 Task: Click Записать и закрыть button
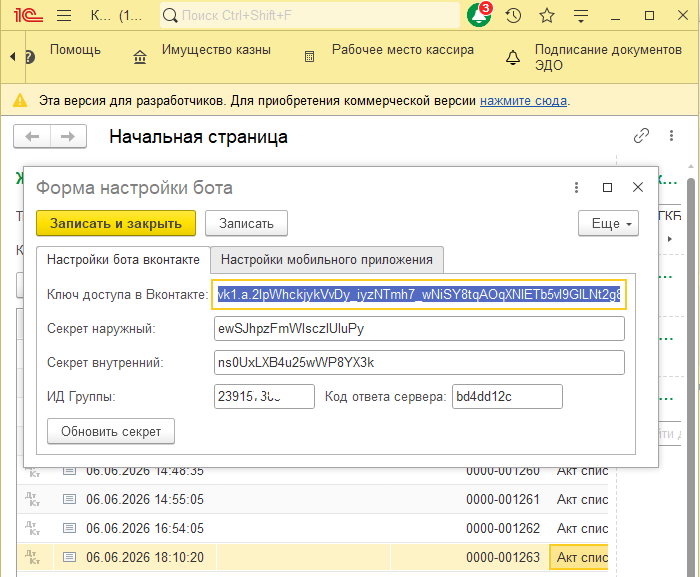click(x=116, y=223)
